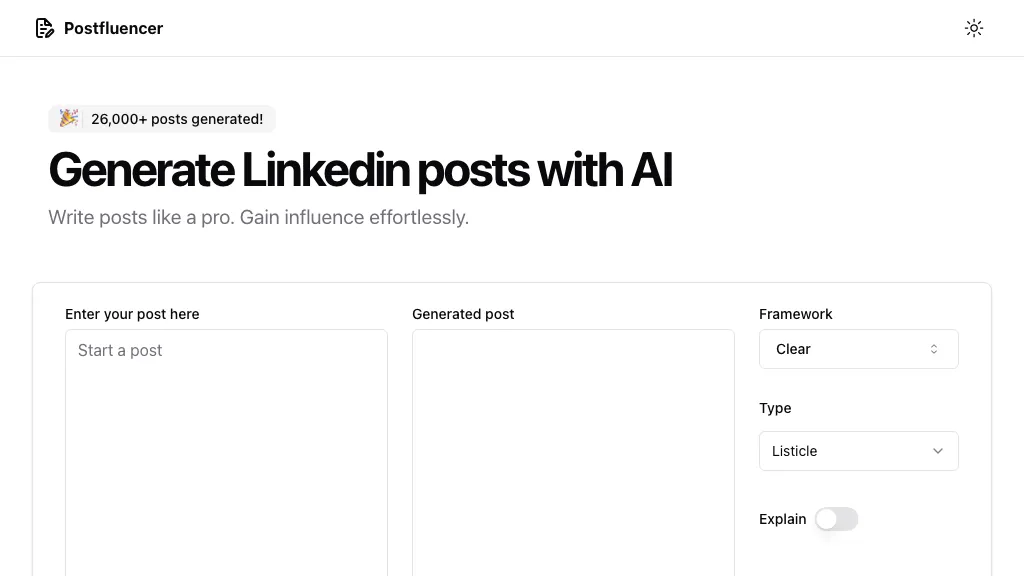Enable the Explain toggle switch
The width and height of the screenshot is (1024, 576).
click(x=837, y=519)
